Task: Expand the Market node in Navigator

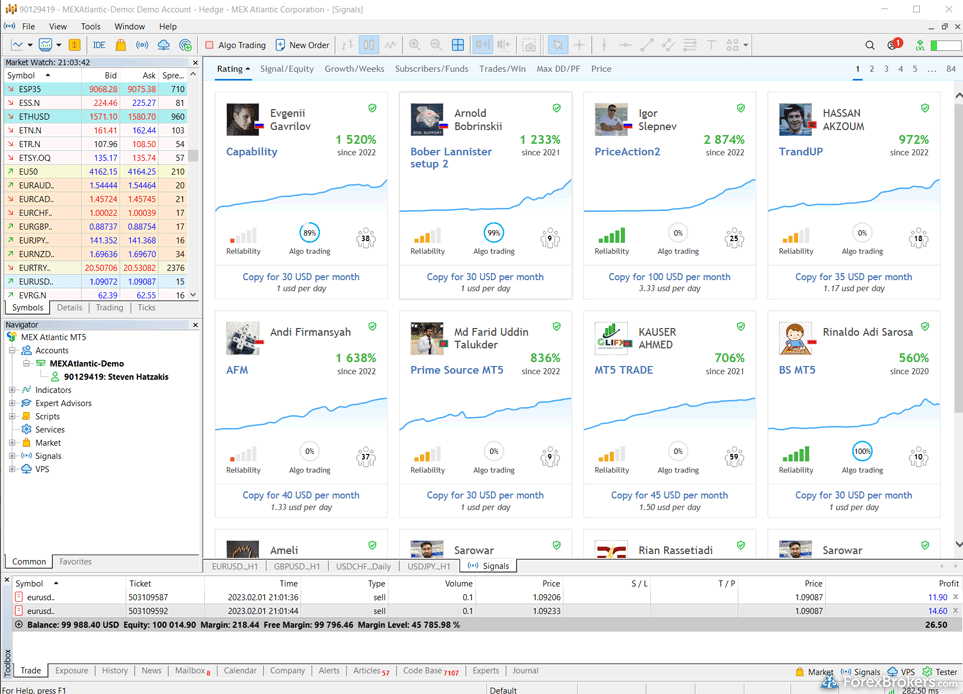Action: [12, 443]
